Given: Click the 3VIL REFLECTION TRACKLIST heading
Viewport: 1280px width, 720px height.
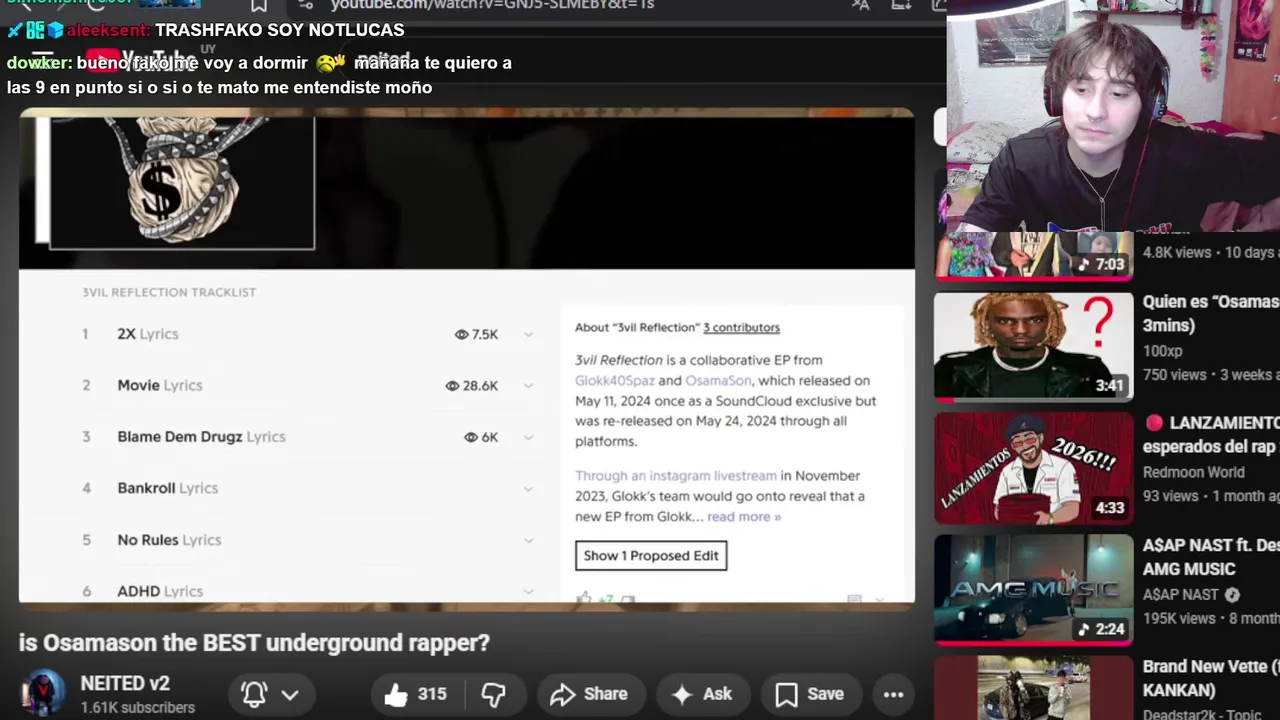Looking at the screenshot, I should point(169,292).
